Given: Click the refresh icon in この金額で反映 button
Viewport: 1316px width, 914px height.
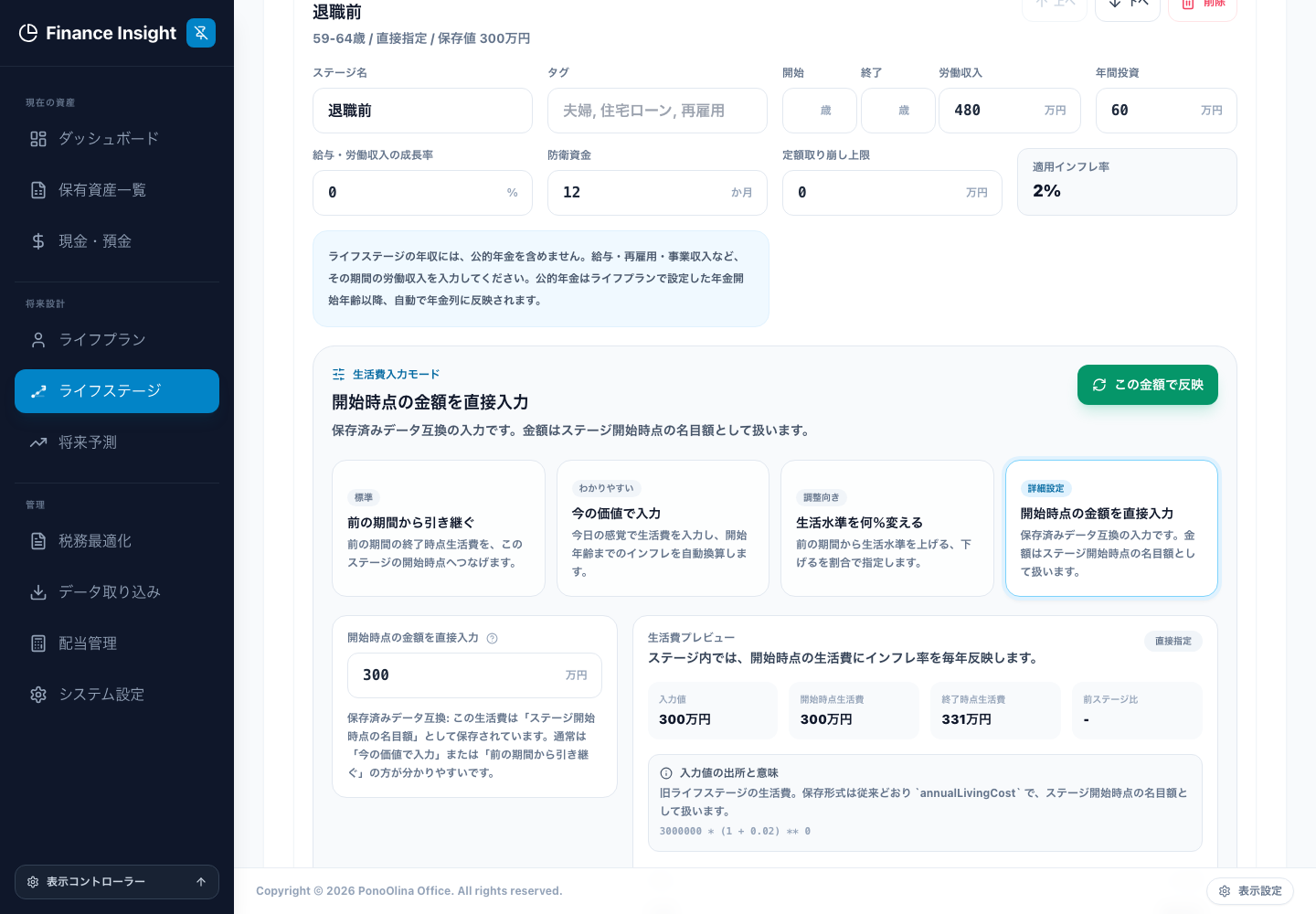Looking at the screenshot, I should point(1099,385).
